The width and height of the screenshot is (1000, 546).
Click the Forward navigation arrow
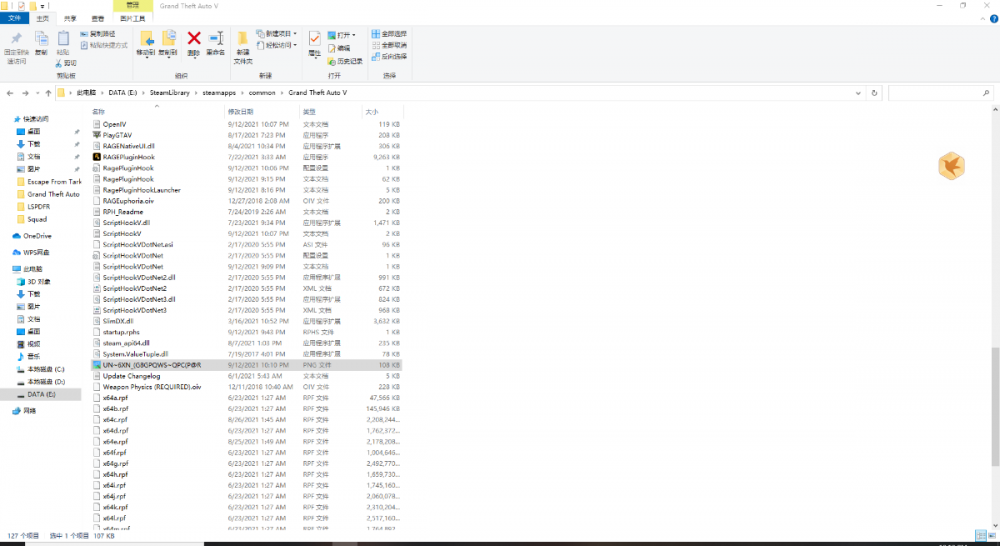(26, 93)
